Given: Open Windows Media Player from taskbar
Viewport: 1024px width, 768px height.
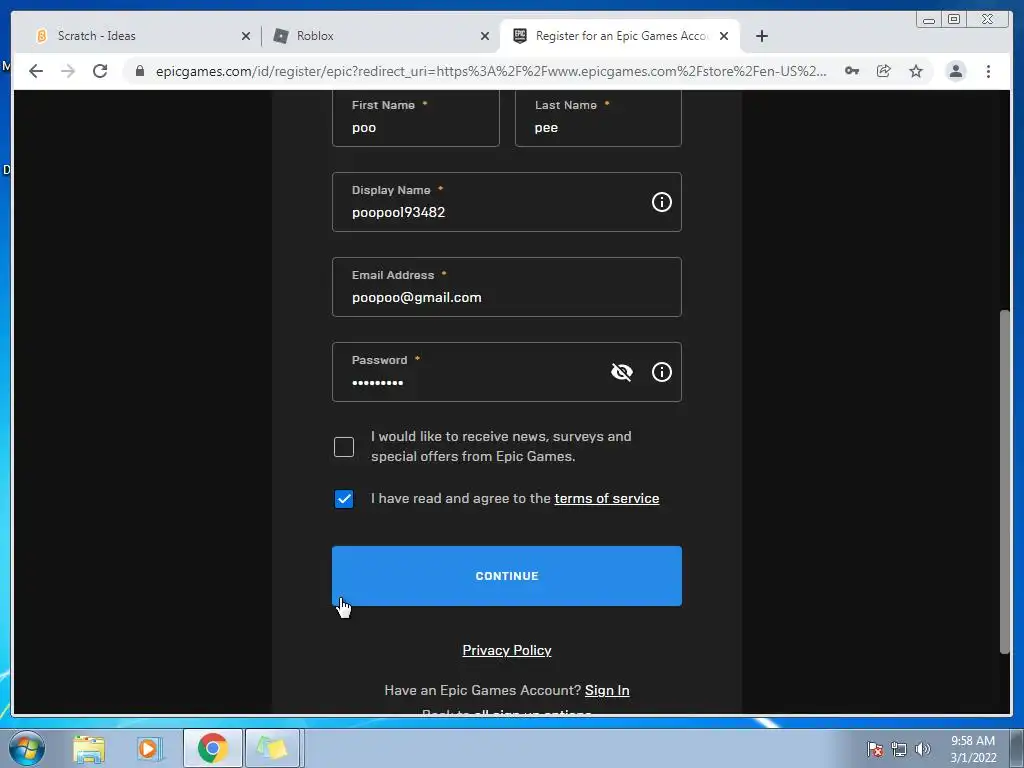Looking at the screenshot, I should pos(150,748).
